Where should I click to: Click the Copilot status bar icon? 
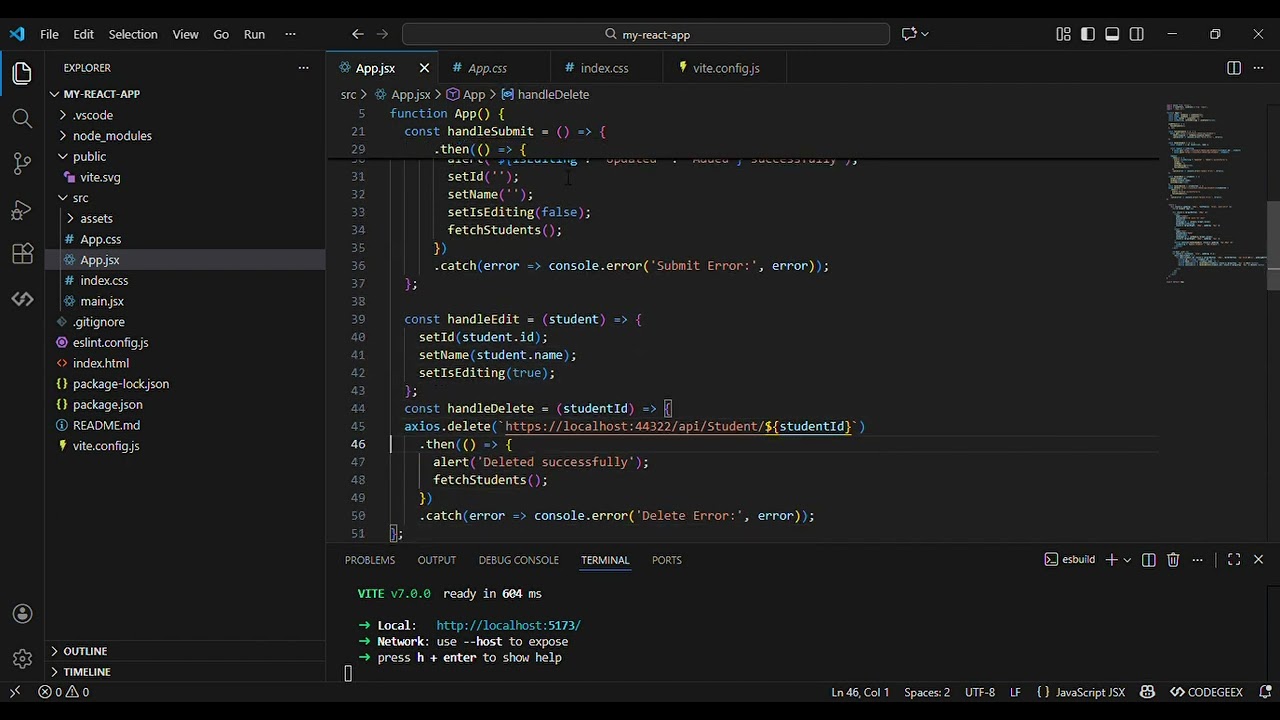[x=1147, y=692]
